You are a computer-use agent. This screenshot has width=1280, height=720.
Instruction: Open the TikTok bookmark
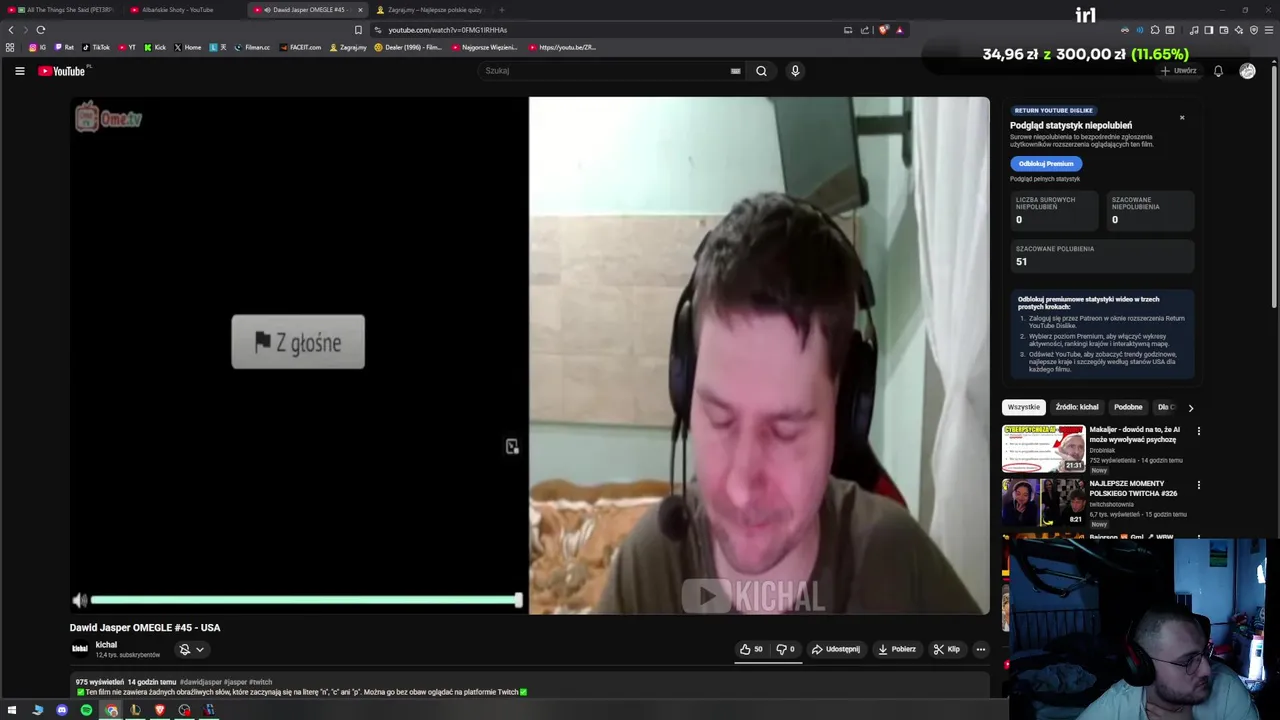[96, 47]
